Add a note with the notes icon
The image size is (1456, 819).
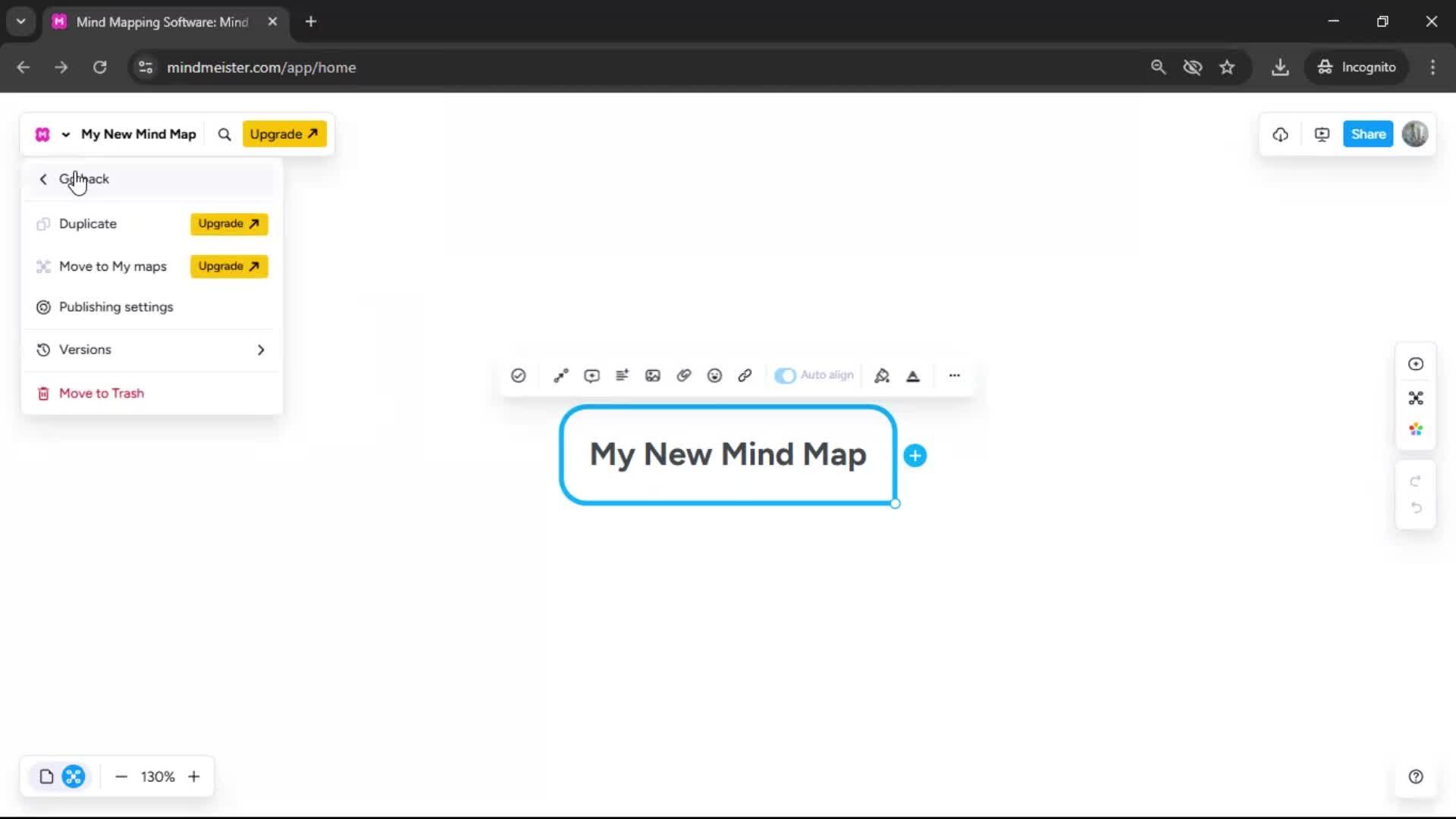(x=623, y=375)
